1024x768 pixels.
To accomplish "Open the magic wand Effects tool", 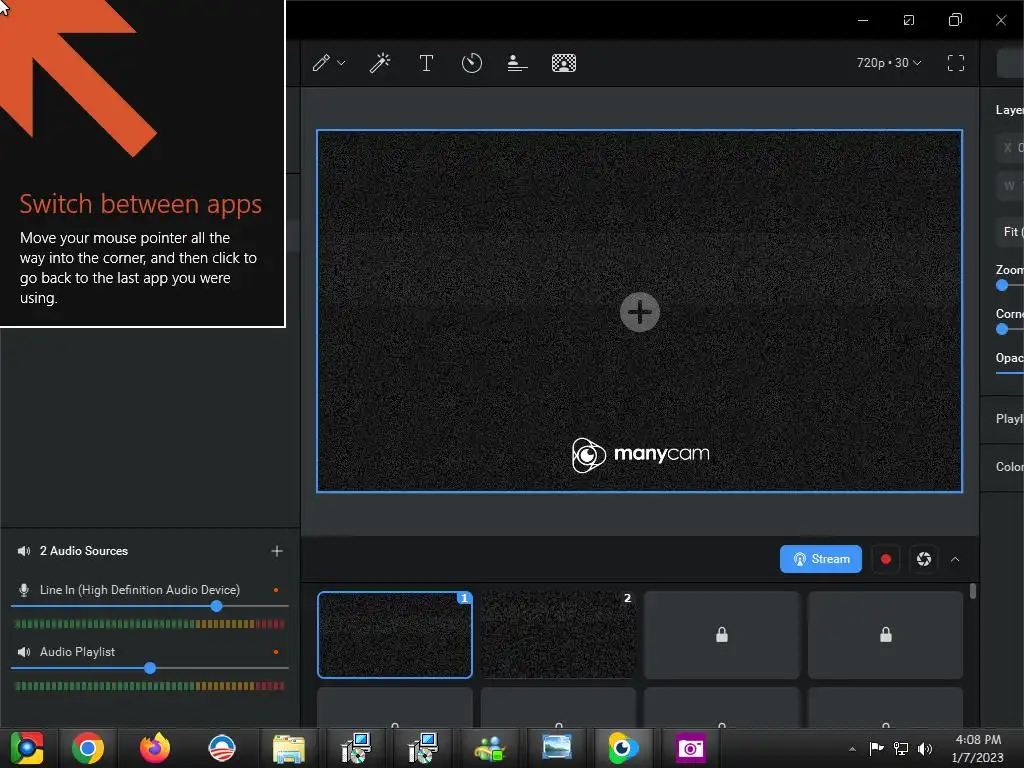I will [x=380, y=63].
